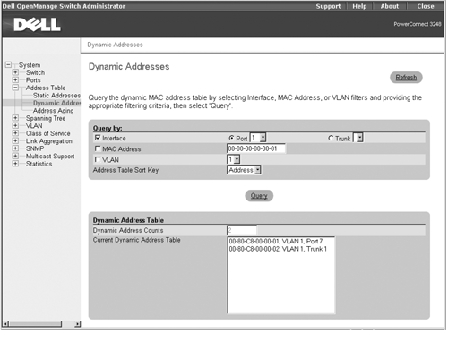Select Spanning Tree label
Viewport: 457px width, 361px height.
point(46,118)
